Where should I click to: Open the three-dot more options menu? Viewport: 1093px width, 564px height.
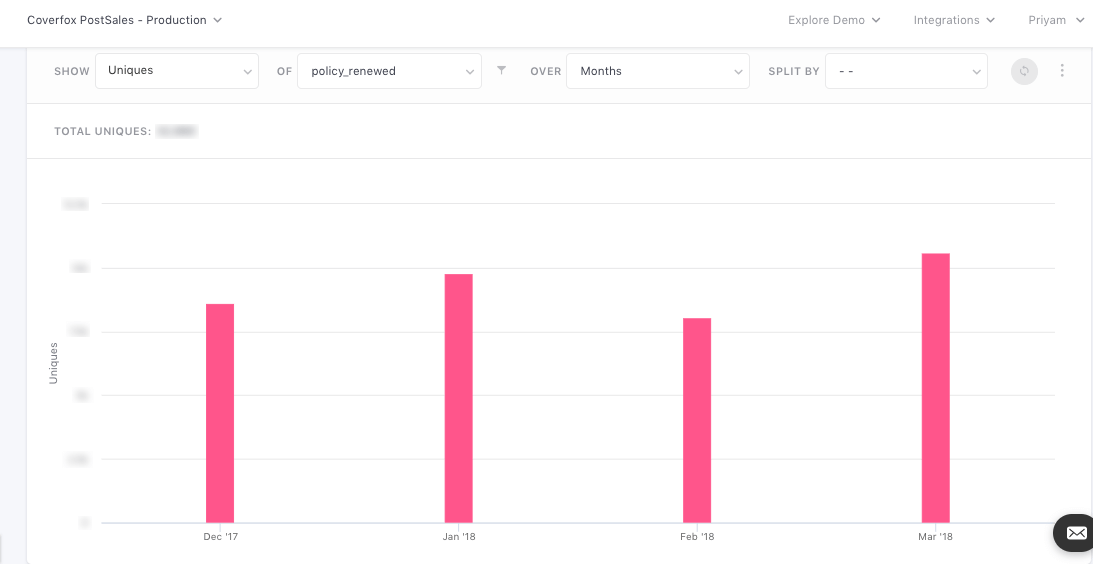(x=1062, y=71)
